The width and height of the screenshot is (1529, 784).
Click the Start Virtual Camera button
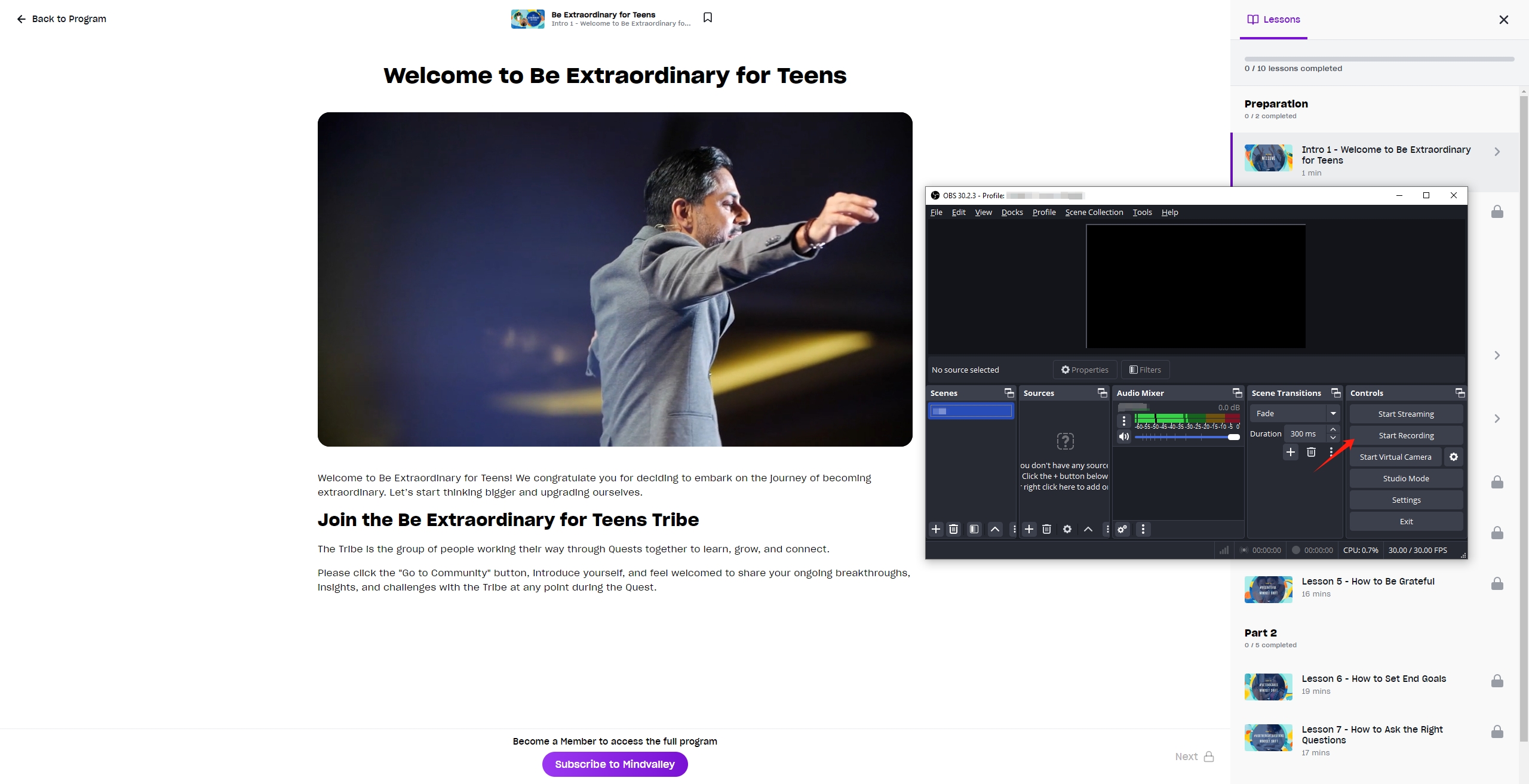click(1395, 457)
